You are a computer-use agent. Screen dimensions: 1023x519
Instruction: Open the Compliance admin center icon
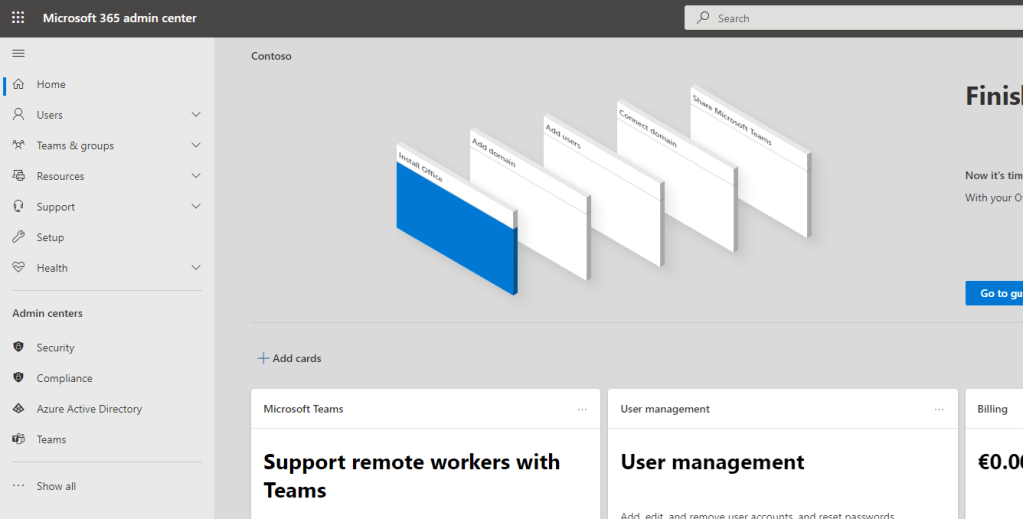click(x=18, y=378)
